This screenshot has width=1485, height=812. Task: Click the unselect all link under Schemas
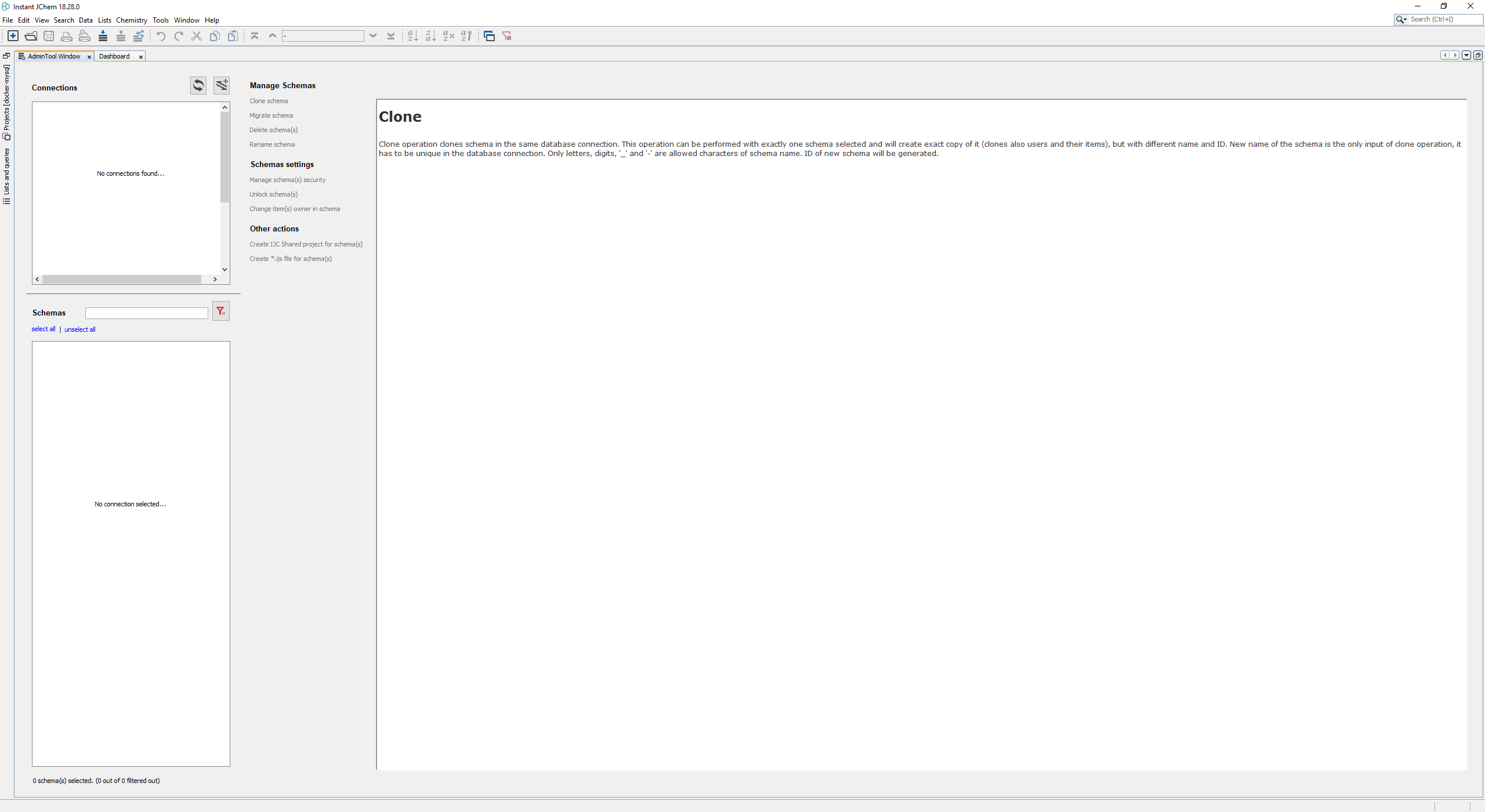(x=79, y=329)
